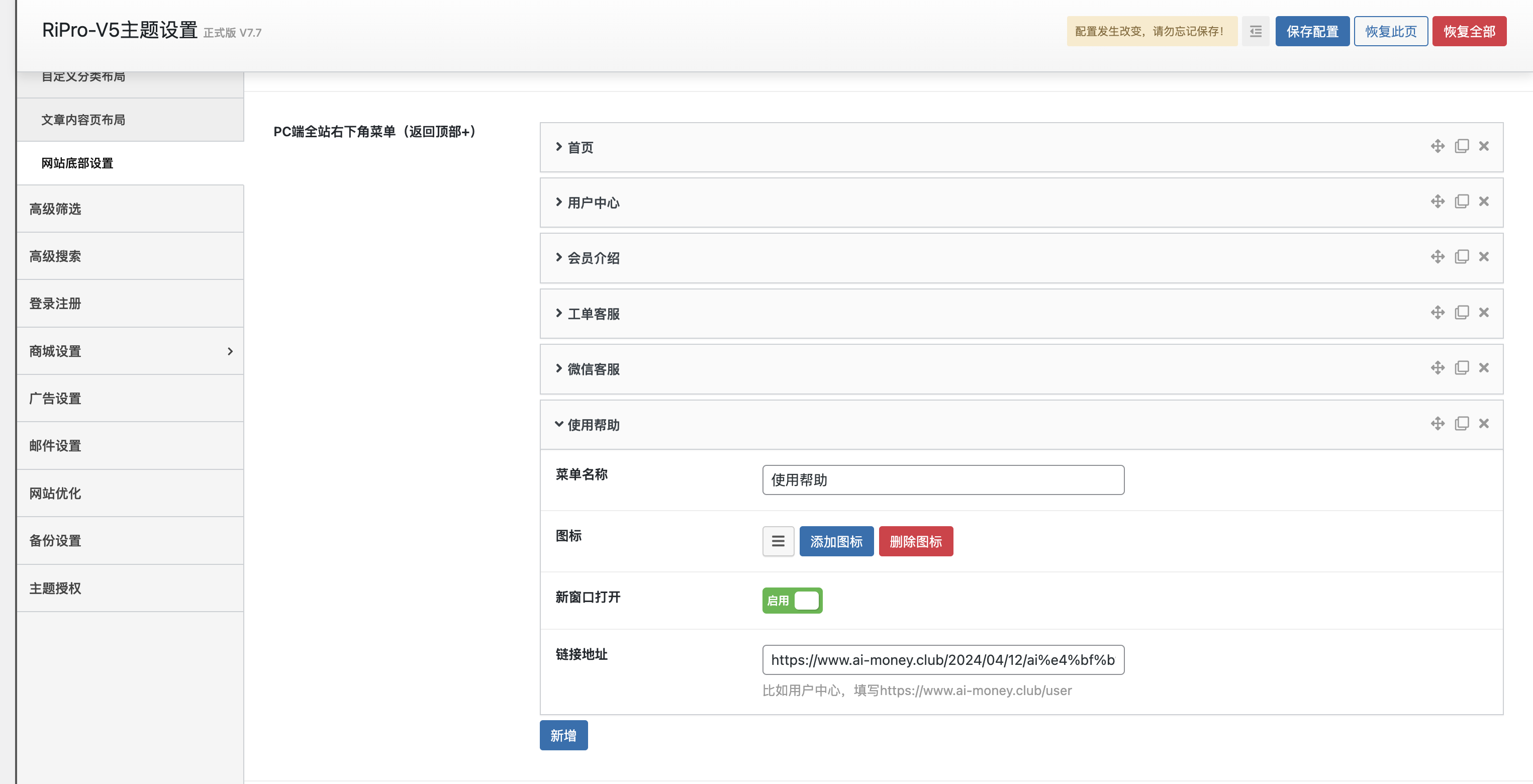The image size is (1533, 784).
Task: Expand the 会员介绍 accordion item
Action: point(1021,258)
